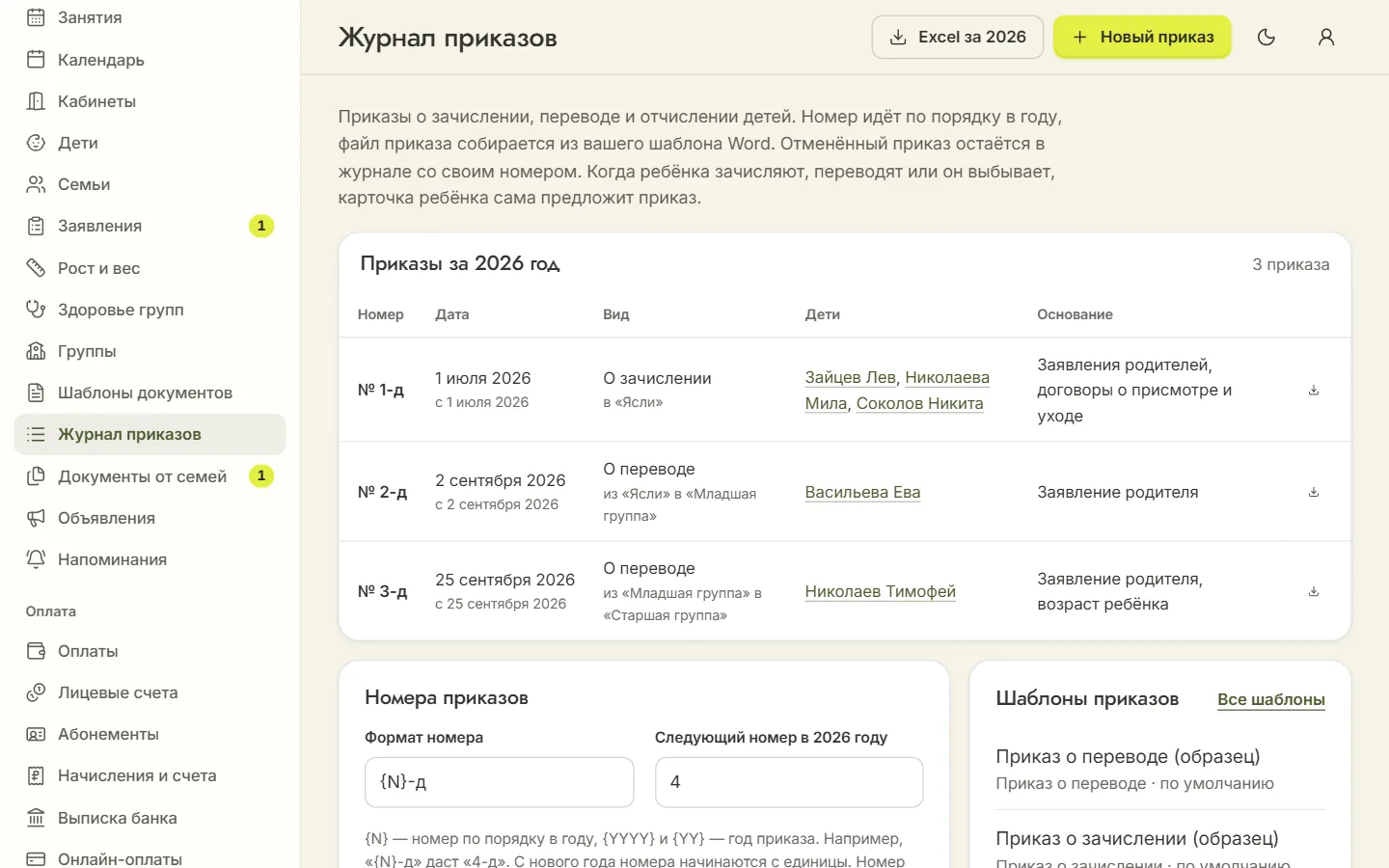This screenshot has height=868, width=1389.
Task: Select Шаблоны документов in sidebar
Action: (x=150, y=393)
